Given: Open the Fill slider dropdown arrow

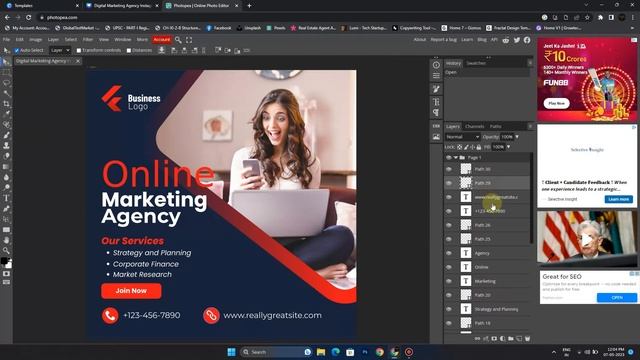Looking at the screenshot, I should 509,147.
